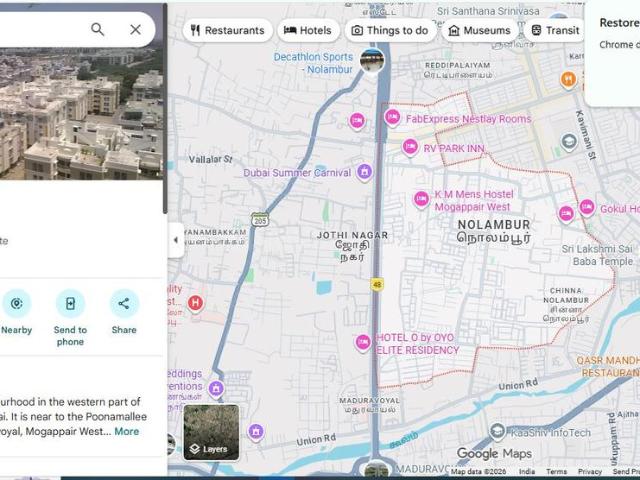The width and height of the screenshot is (640, 480).
Task: Select the Museums filter chip
Action: pyautogui.click(x=480, y=31)
